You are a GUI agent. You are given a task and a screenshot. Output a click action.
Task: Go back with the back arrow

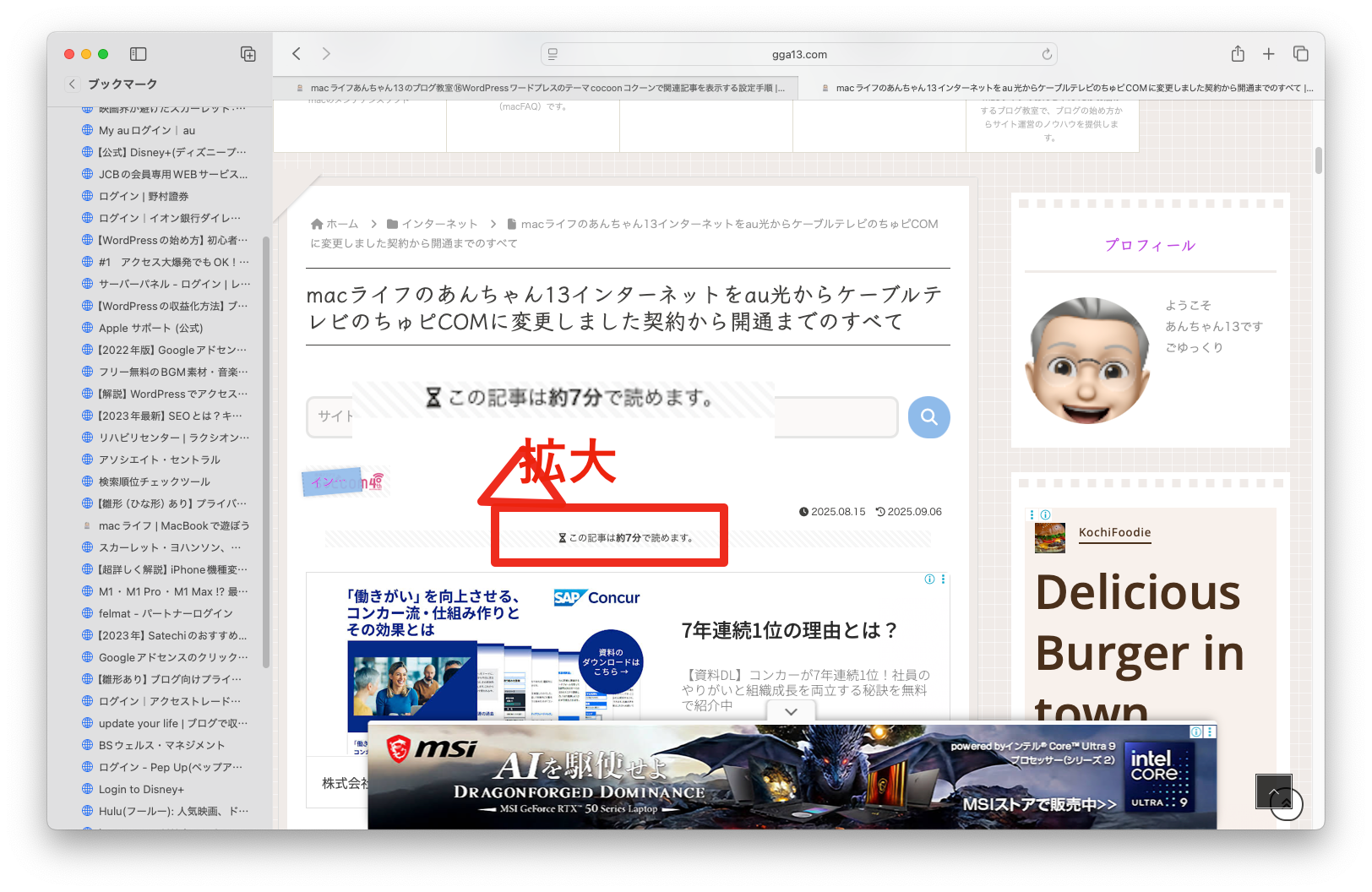point(297,54)
